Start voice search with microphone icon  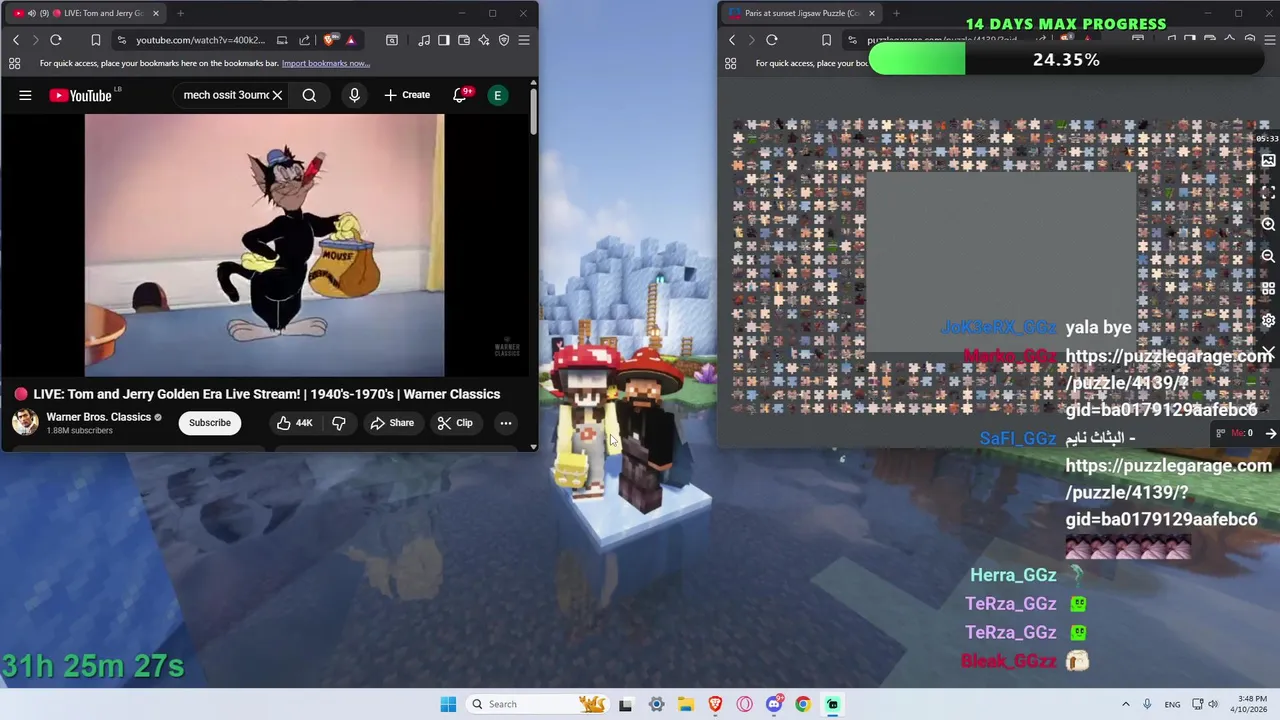click(354, 95)
